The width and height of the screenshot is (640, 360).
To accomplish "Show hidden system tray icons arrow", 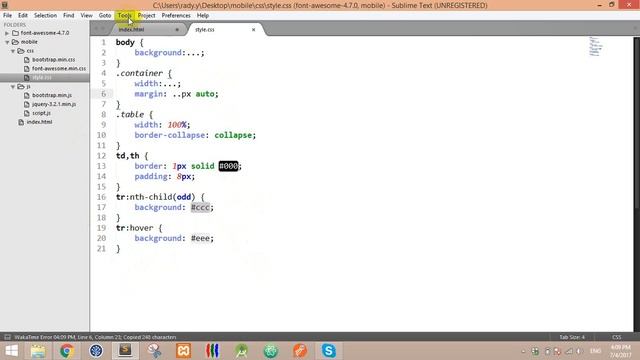I will (x=523, y=351).
